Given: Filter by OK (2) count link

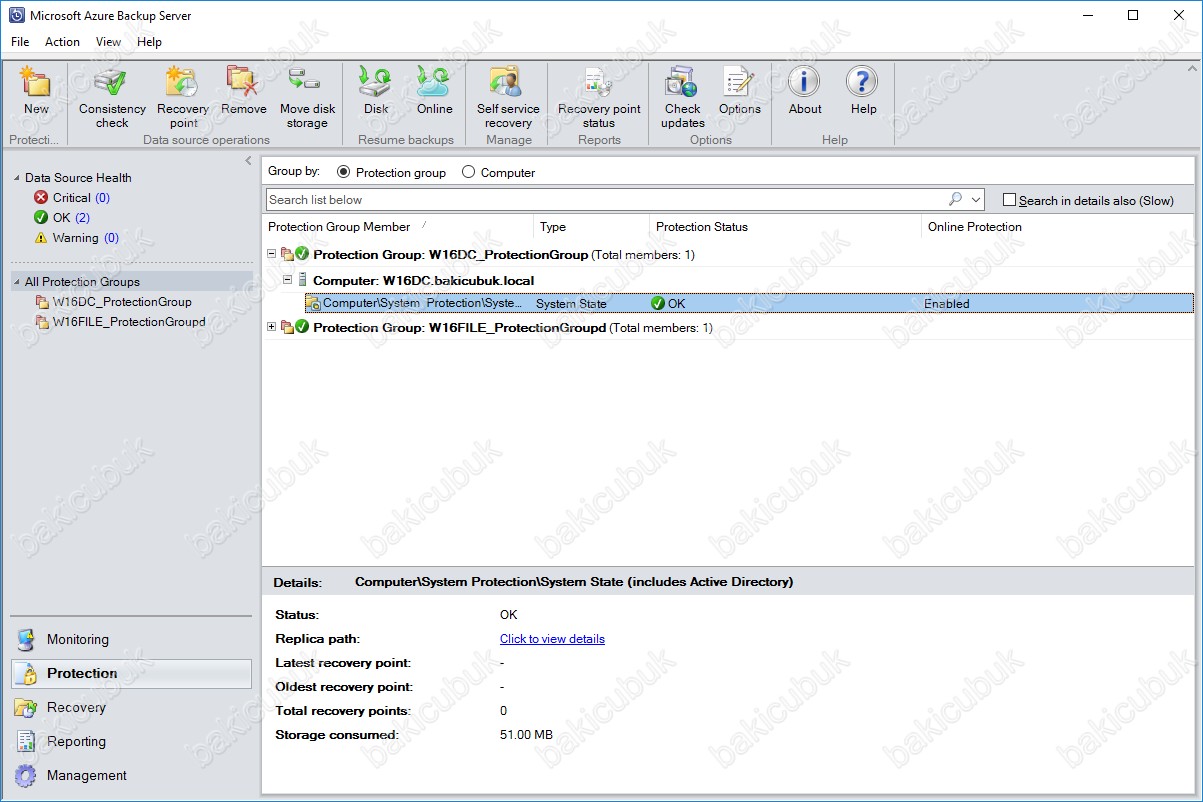Looking at the screenshot, I should click(82, 218).
